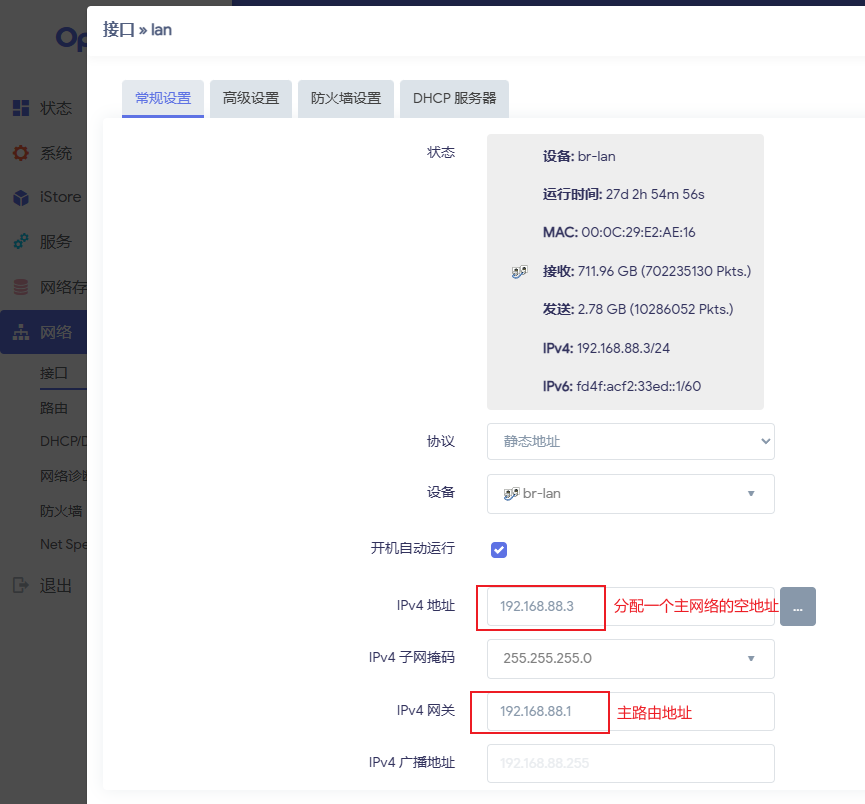The image size is (865, 804).
Task: Click the IPv4 网关 input field
Action: [x=546, y=711]
